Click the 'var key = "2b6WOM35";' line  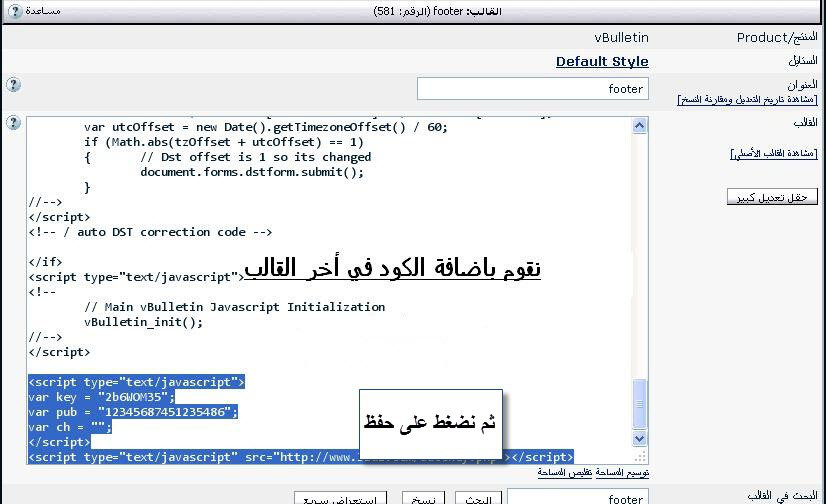coord(101,397)
